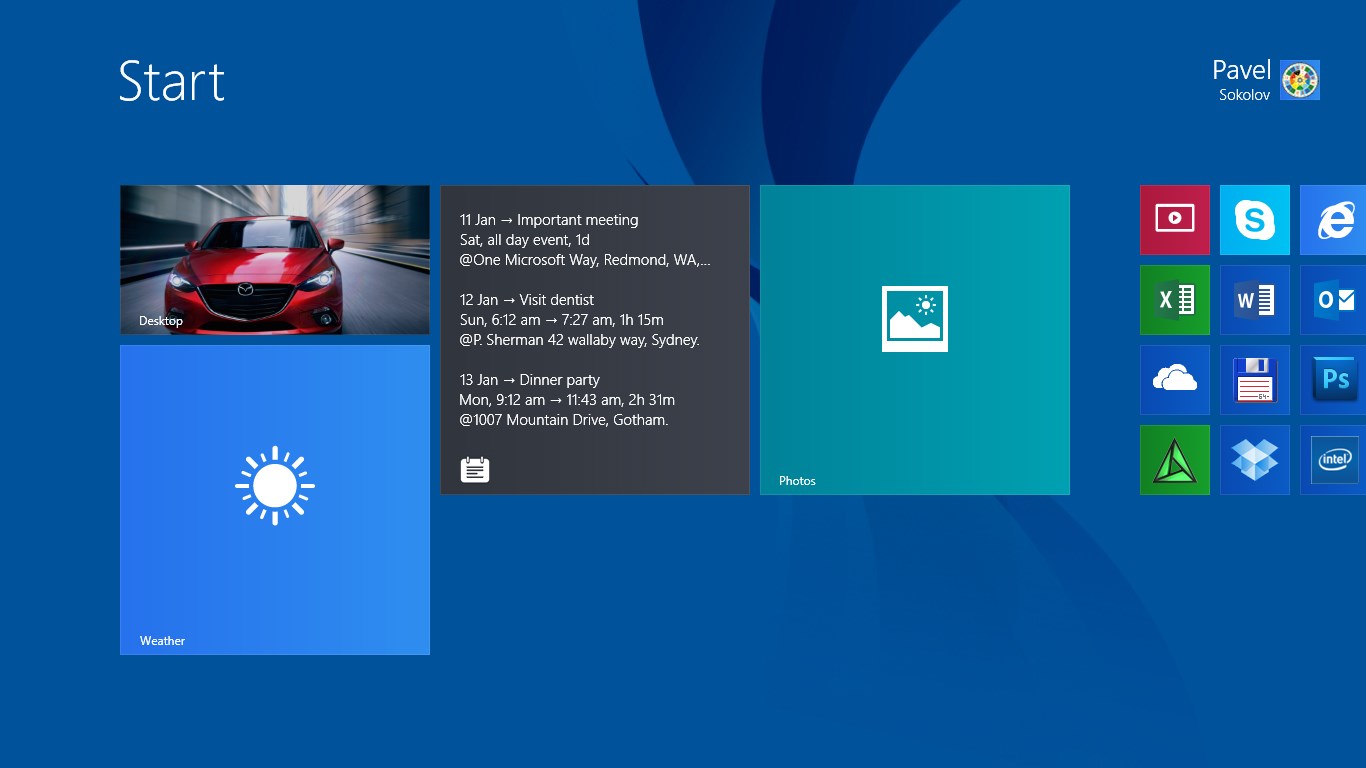Launch Skype from its tile
This screenshot has height=768, width=1366.
point(1254,220)
